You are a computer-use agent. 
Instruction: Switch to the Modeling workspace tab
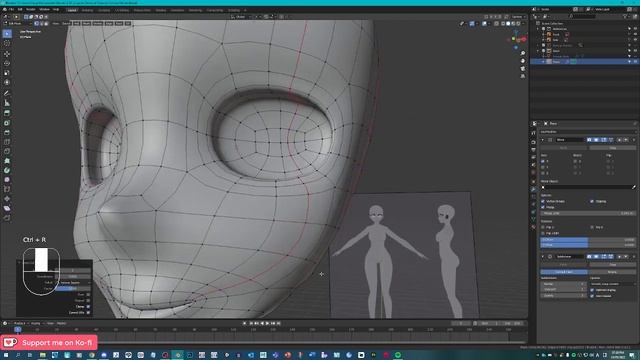[87, 10]
